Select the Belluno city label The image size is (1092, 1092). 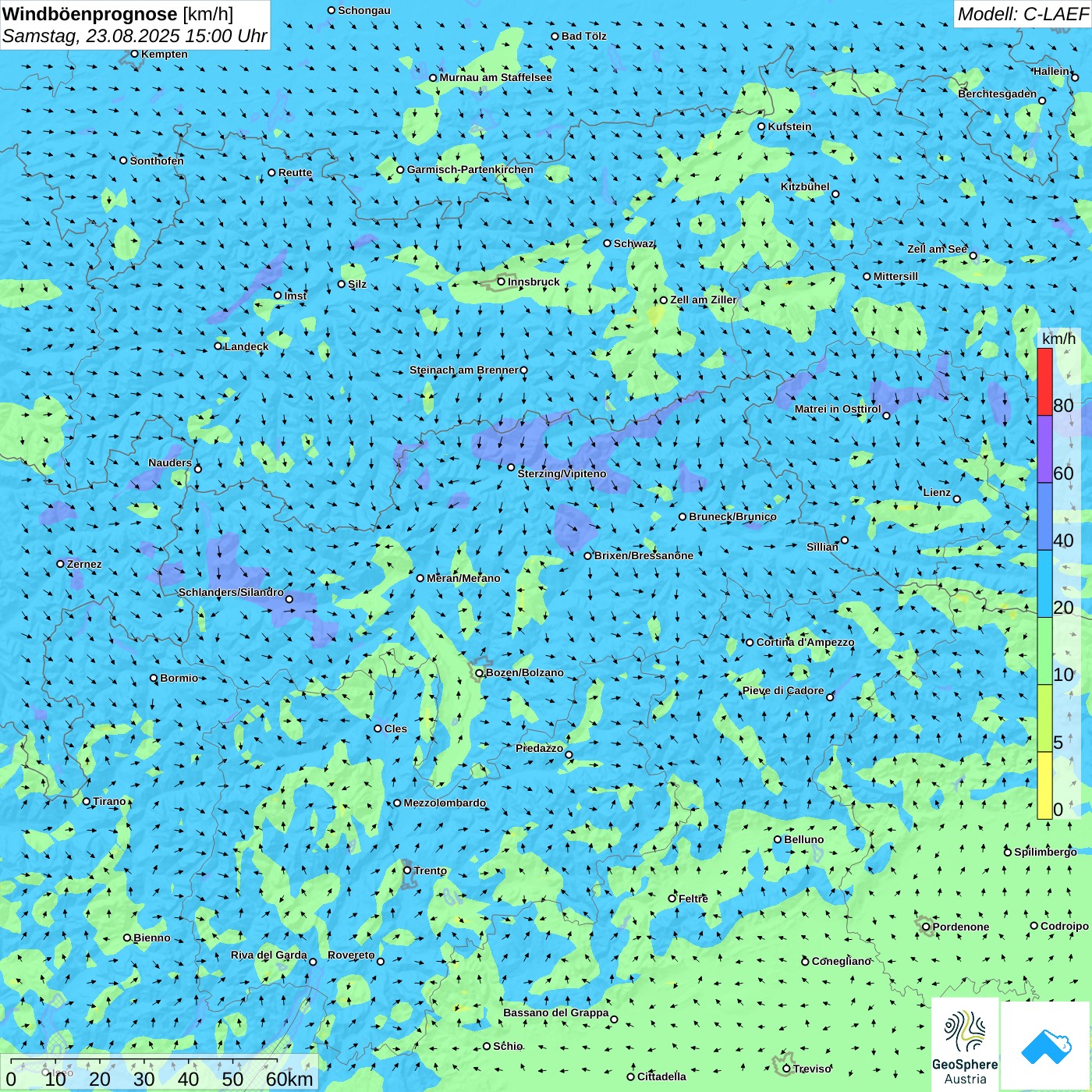pos(803,839)
